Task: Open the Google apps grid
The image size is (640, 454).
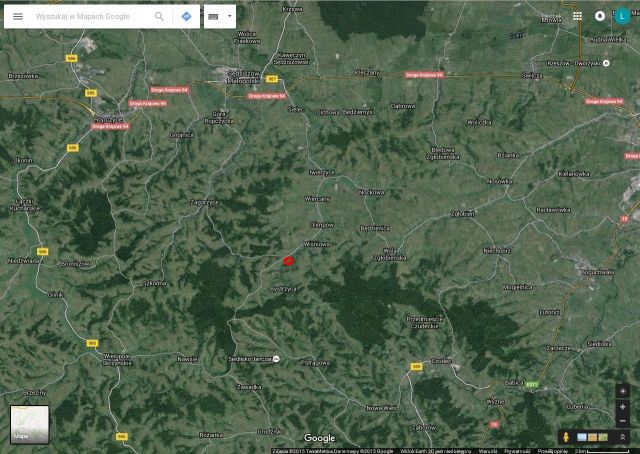Action: (577, 16)
